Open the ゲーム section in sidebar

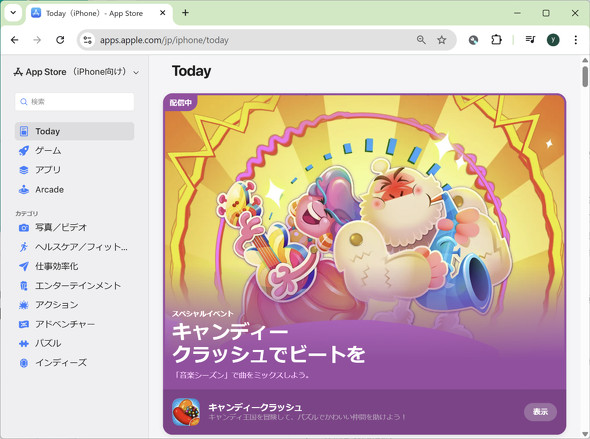coord(75,151)
